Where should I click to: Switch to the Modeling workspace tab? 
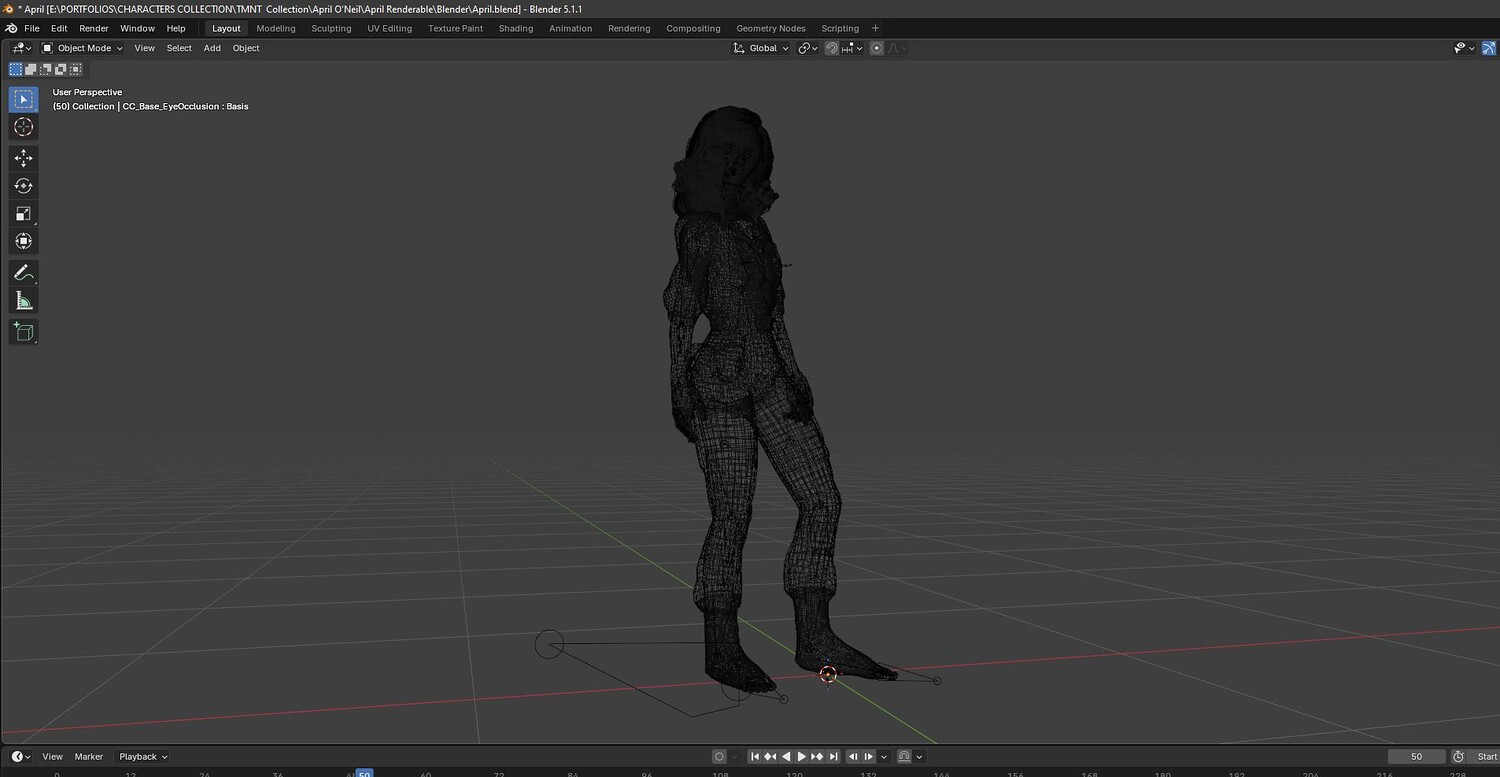pos(276,28)
